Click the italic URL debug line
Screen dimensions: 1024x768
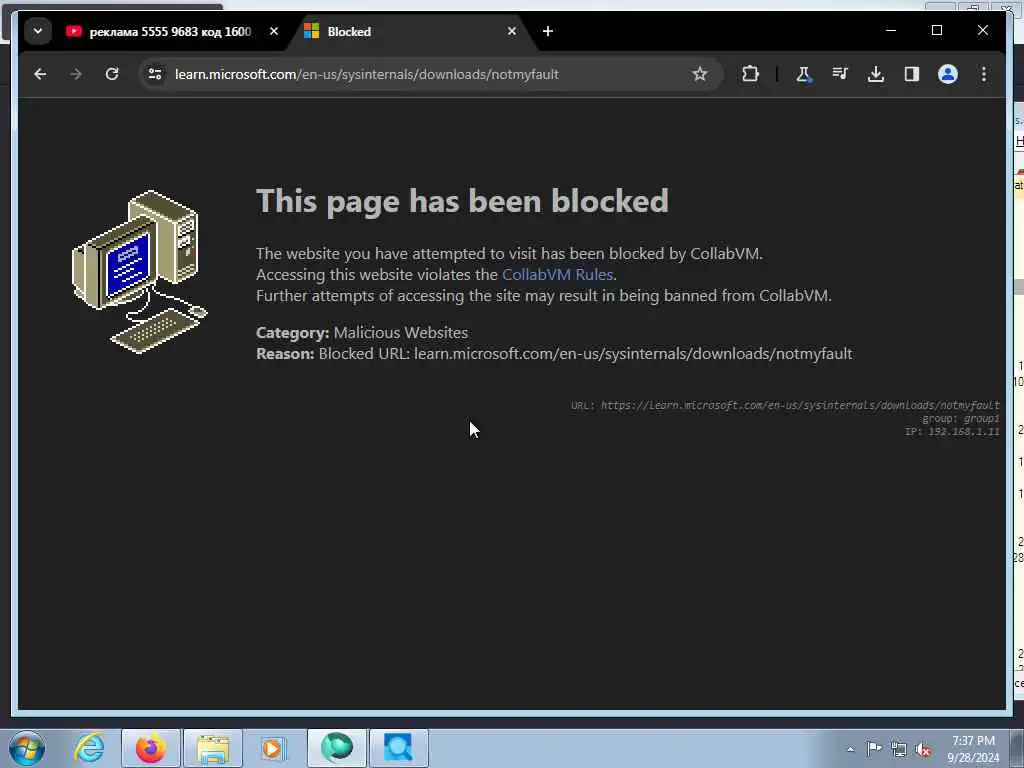coord(785,406)
